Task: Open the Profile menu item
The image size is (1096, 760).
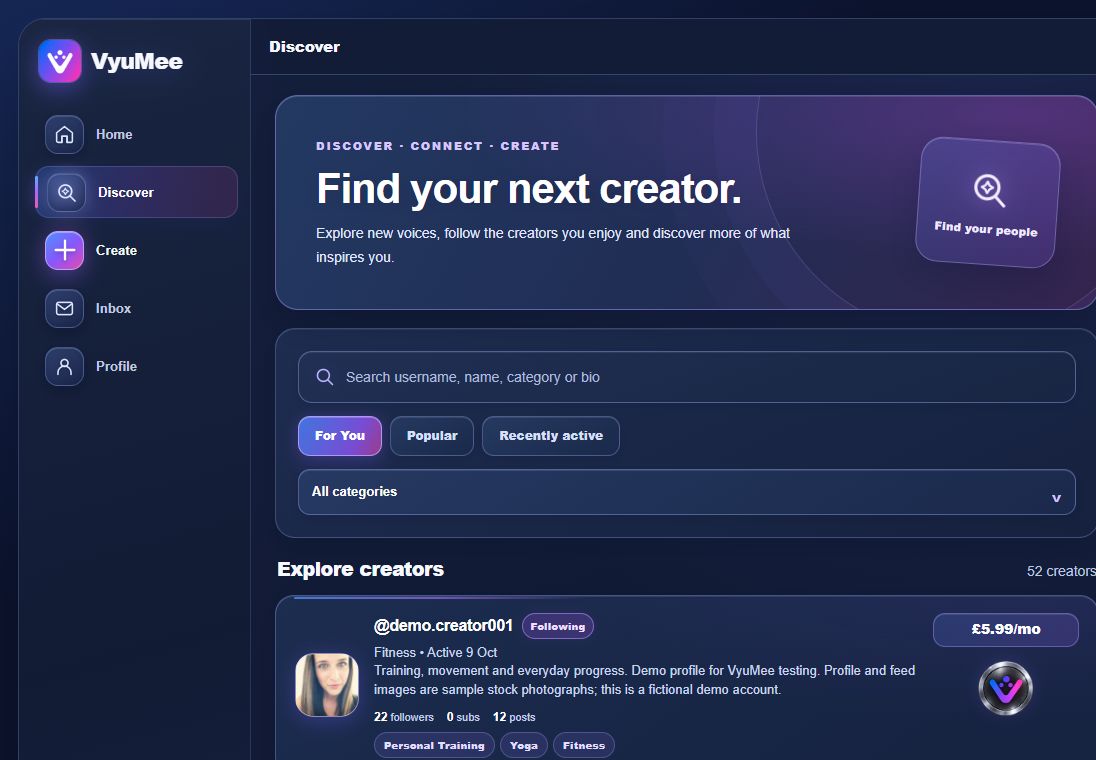Action: pos(136,366)
